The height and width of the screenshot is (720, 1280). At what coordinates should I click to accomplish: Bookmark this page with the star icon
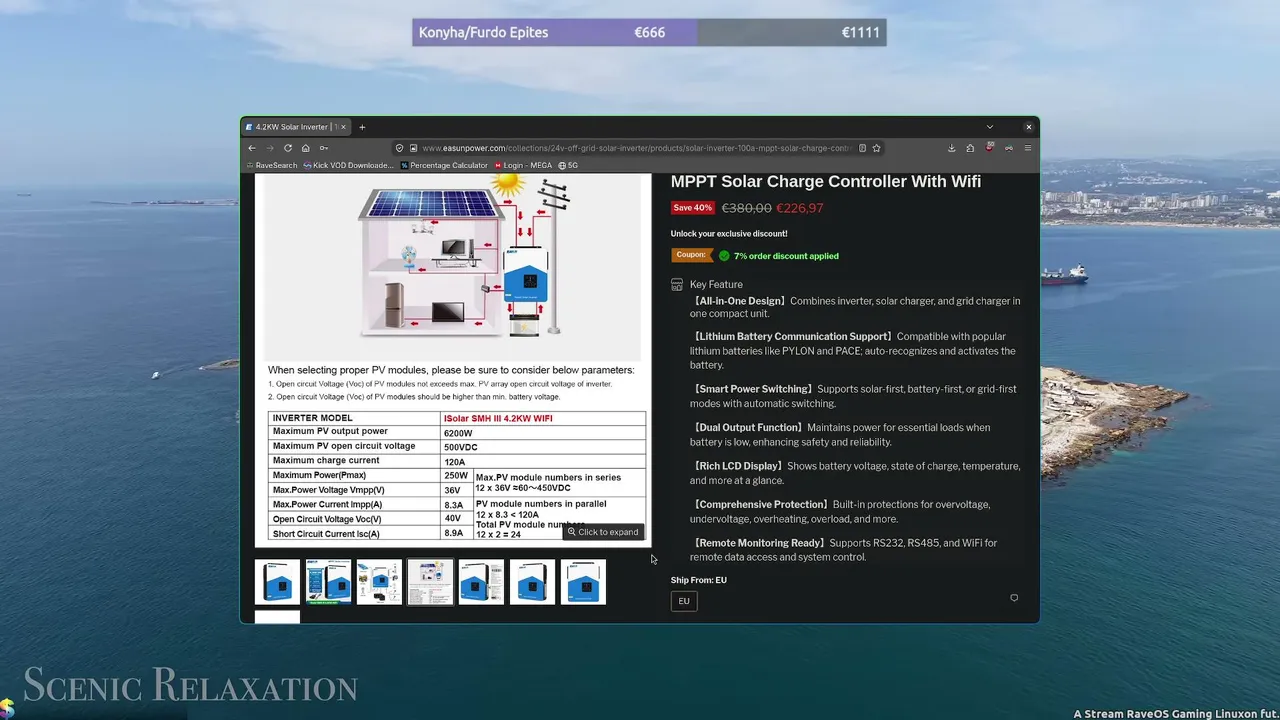coord(876,148)
